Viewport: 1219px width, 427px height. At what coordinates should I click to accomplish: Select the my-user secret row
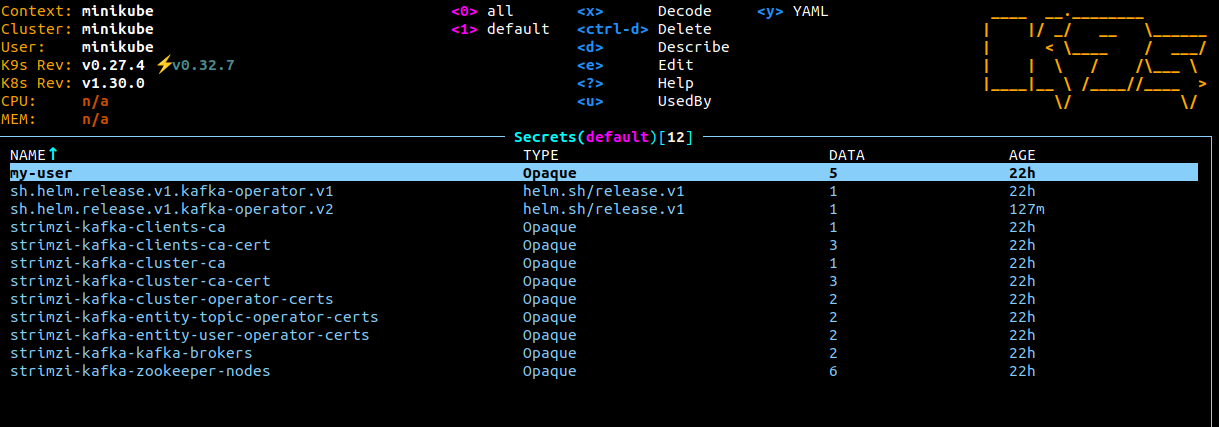click(x=604, y=173)
